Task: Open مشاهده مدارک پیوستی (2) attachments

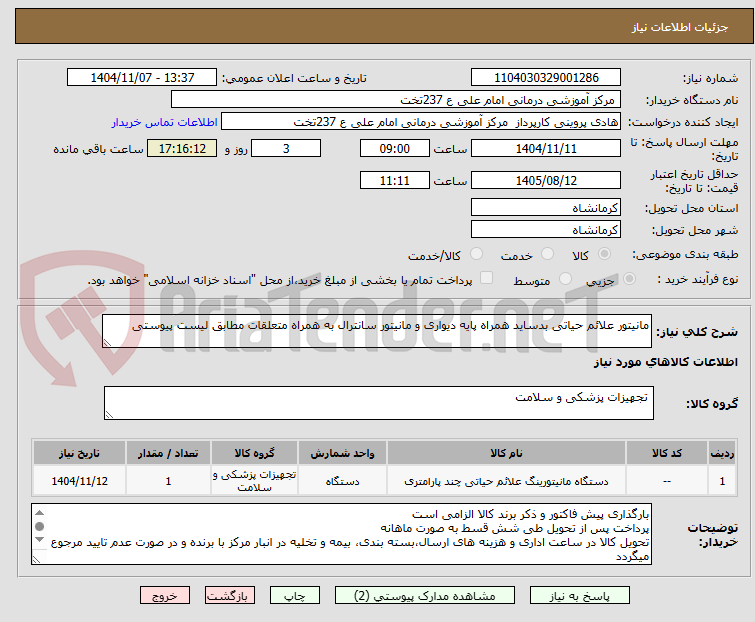Action: coord(425,596)
